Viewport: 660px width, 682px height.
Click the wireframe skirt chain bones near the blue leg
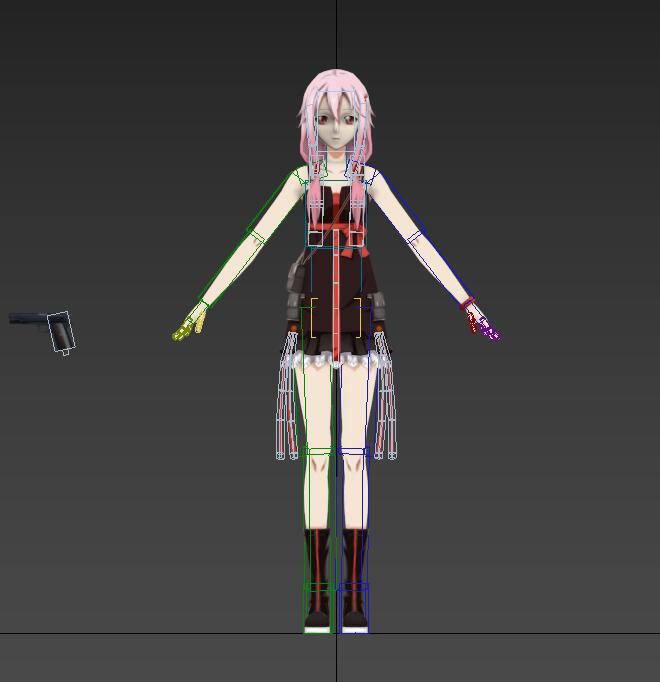coord(385,400)
